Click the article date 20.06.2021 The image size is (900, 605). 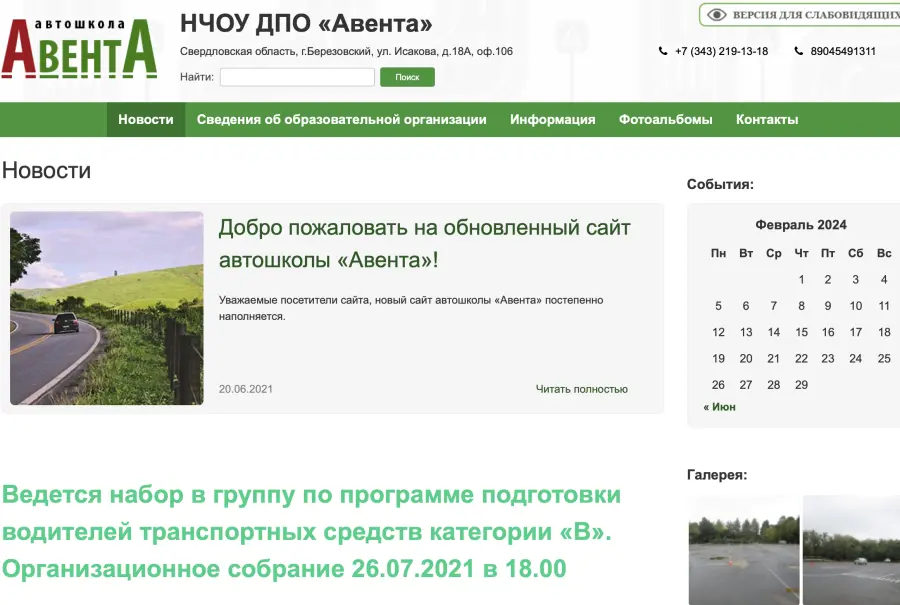(246, 389)
